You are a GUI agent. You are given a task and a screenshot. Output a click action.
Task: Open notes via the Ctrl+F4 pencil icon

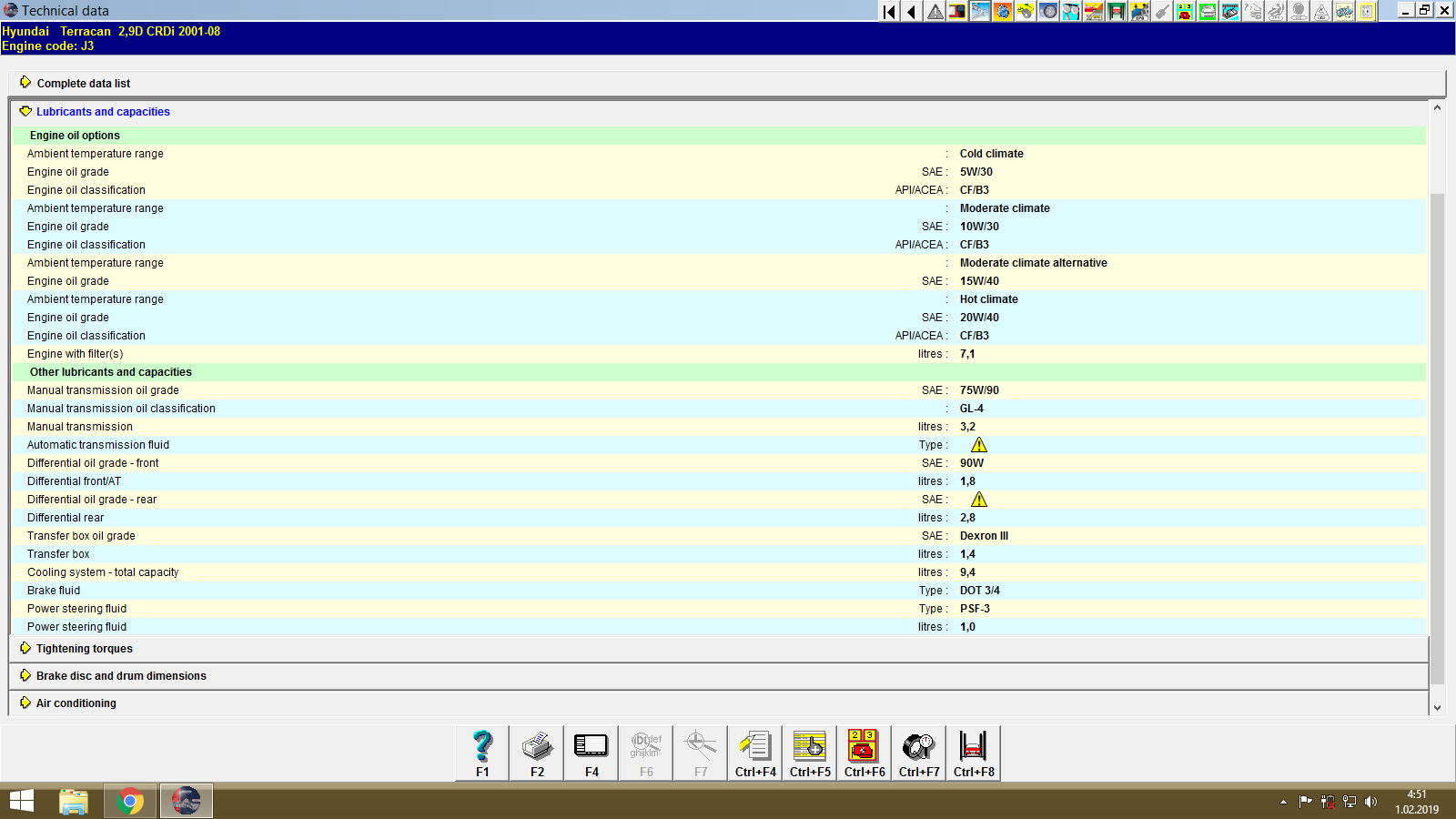(x=754, y=752)
